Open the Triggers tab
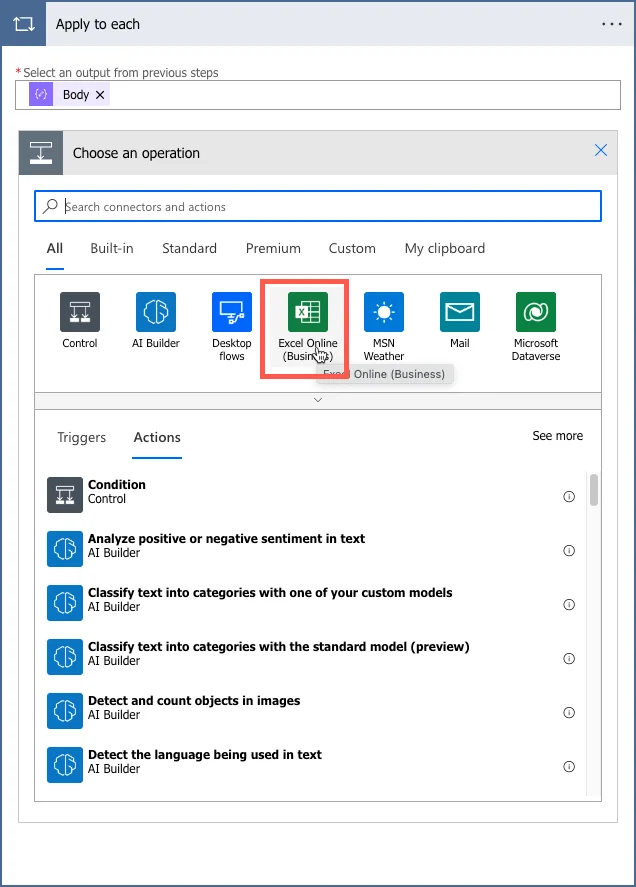This screenshot has height=887, width=636. pyautogui.click(x=81, y=437)
